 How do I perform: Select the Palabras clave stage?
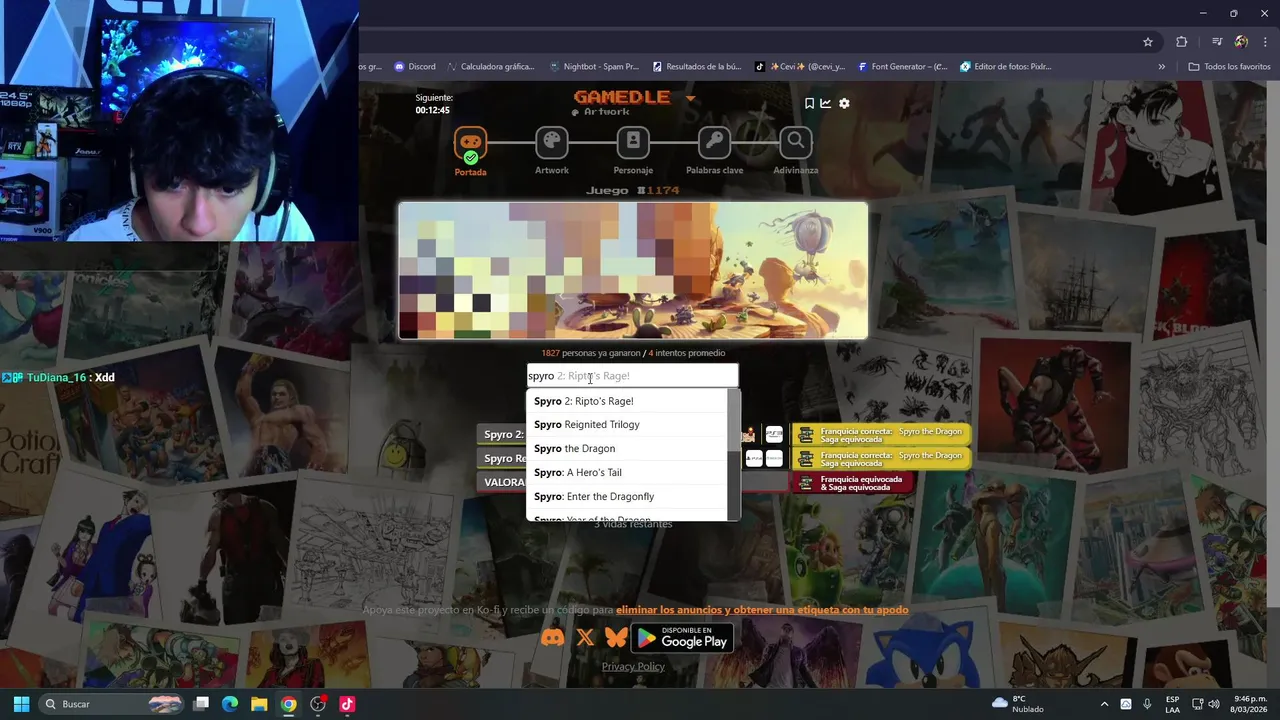point(714,152)
